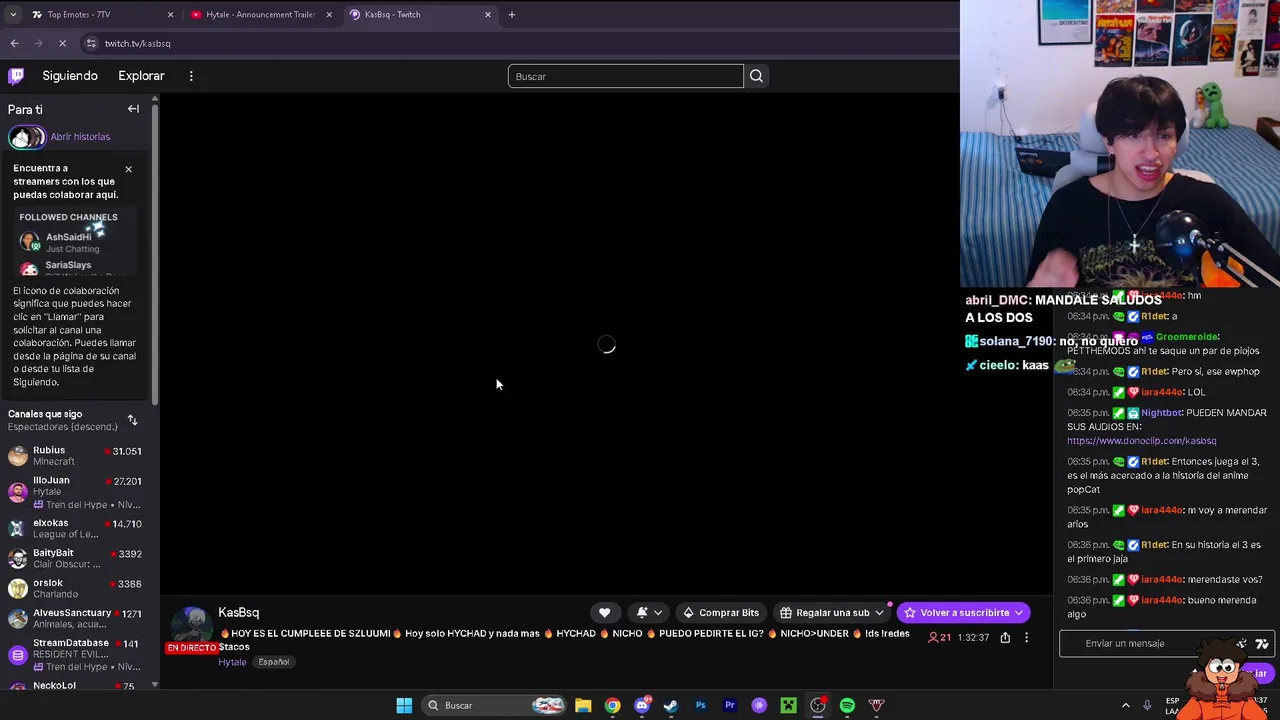The image size is (1280, 720).
Task: Open Rubius channel in sidebar
Action: (75, 456)
